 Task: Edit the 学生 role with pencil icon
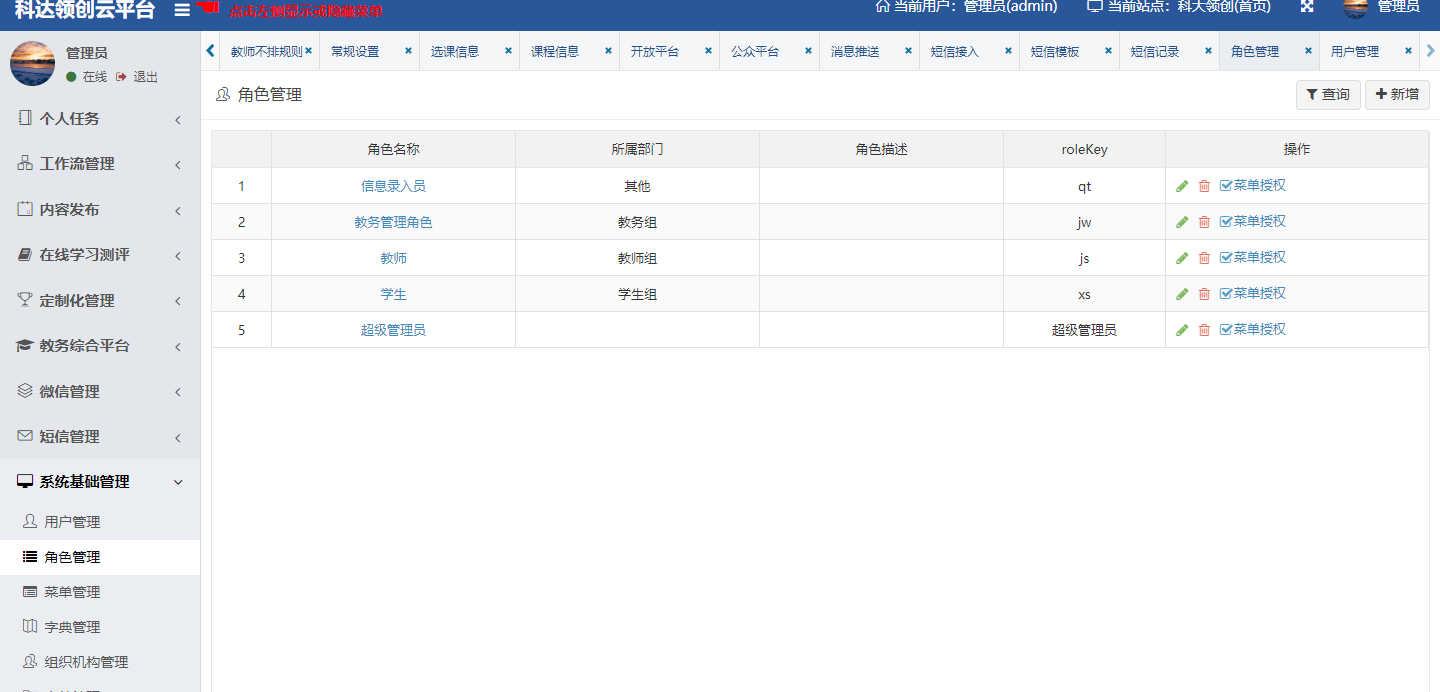coord(1182,294)
